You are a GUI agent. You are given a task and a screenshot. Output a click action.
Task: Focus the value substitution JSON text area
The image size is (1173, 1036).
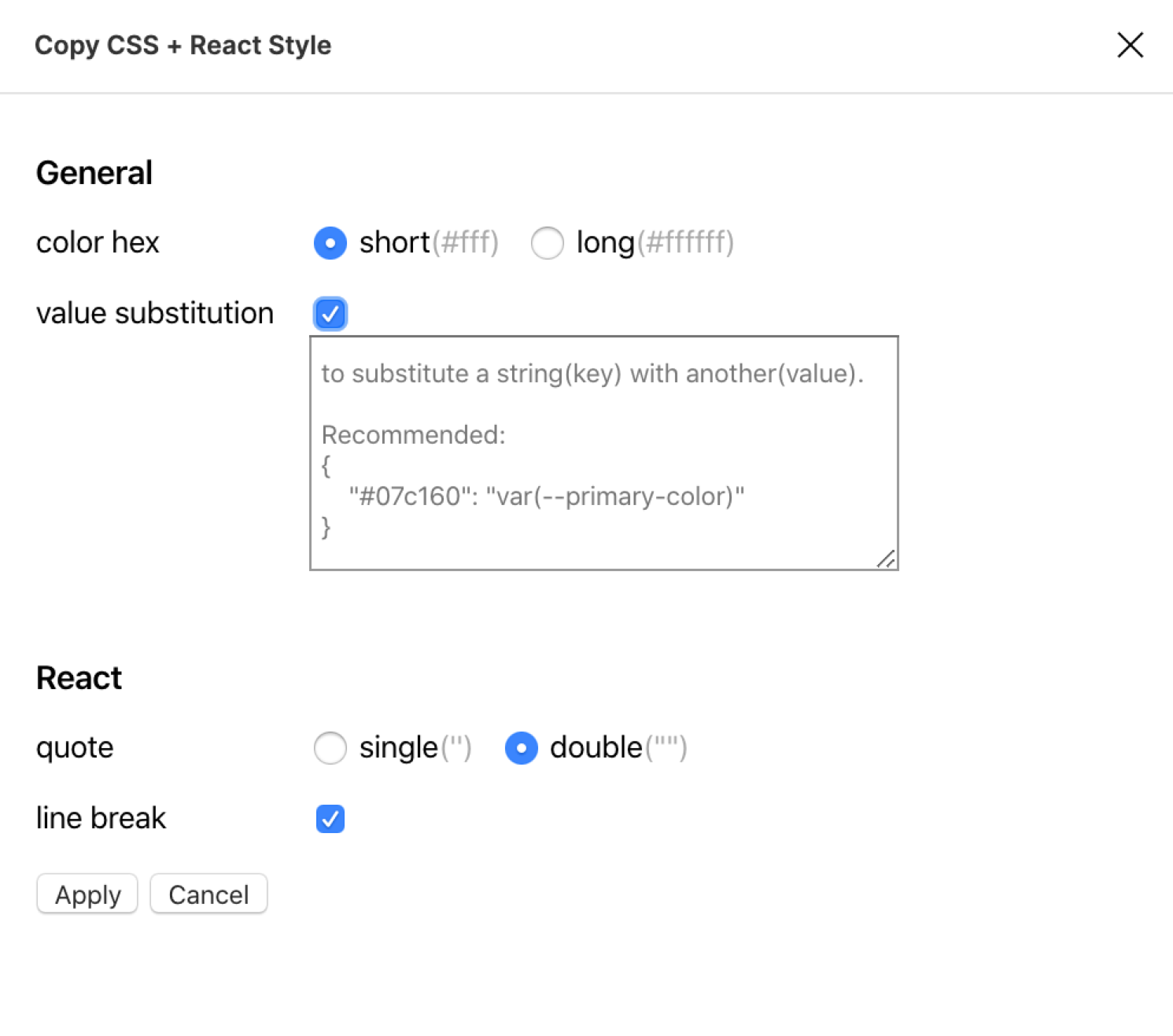[604, 453]
